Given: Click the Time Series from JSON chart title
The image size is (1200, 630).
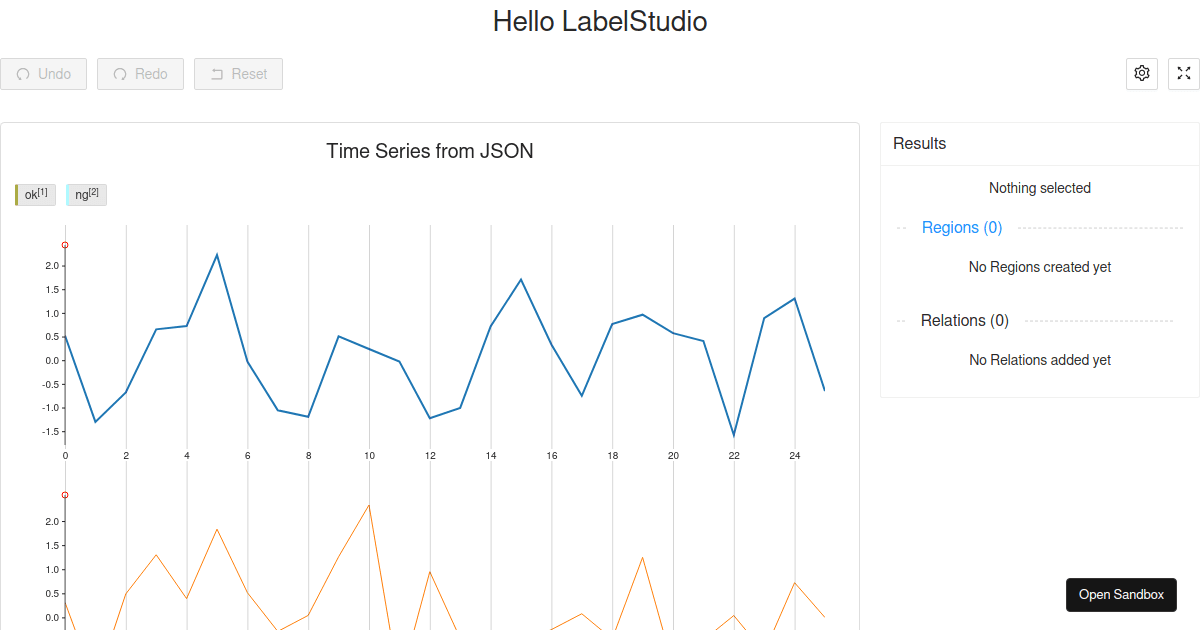Looking at the screenshot, I should coord(430,151).
